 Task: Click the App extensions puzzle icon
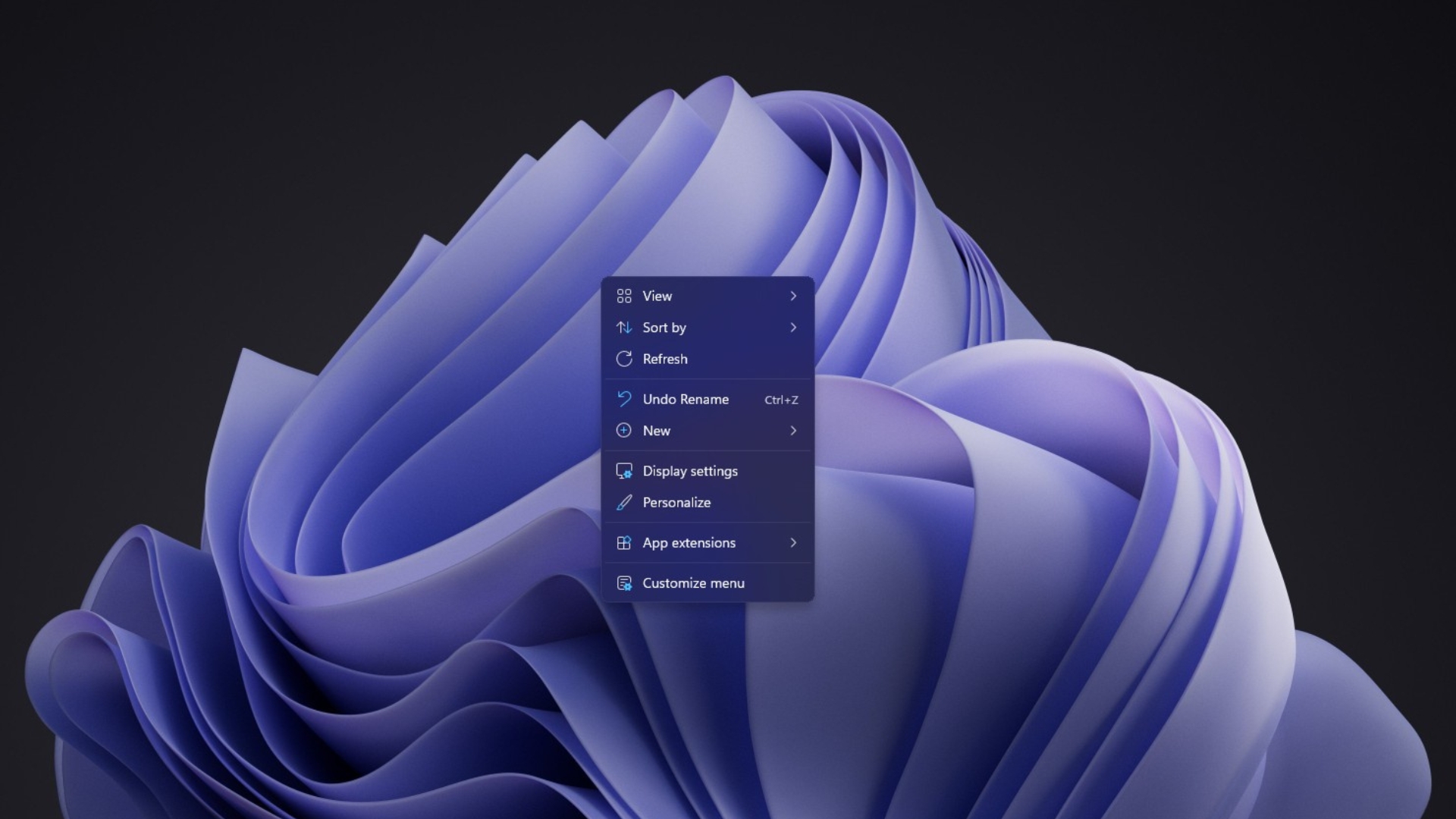[624, 543]
